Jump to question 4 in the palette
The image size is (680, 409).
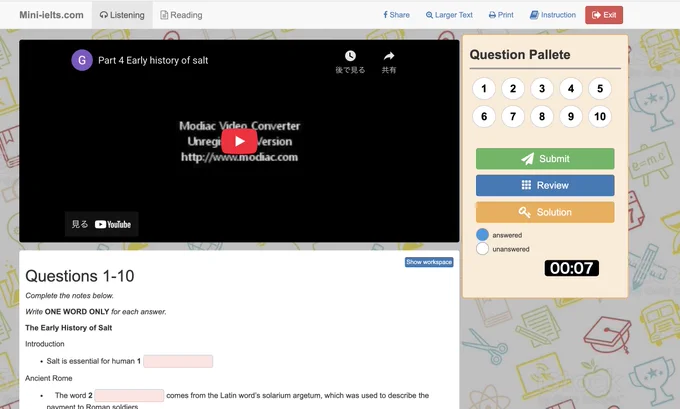pyautogui.click(x=571, y=88)
